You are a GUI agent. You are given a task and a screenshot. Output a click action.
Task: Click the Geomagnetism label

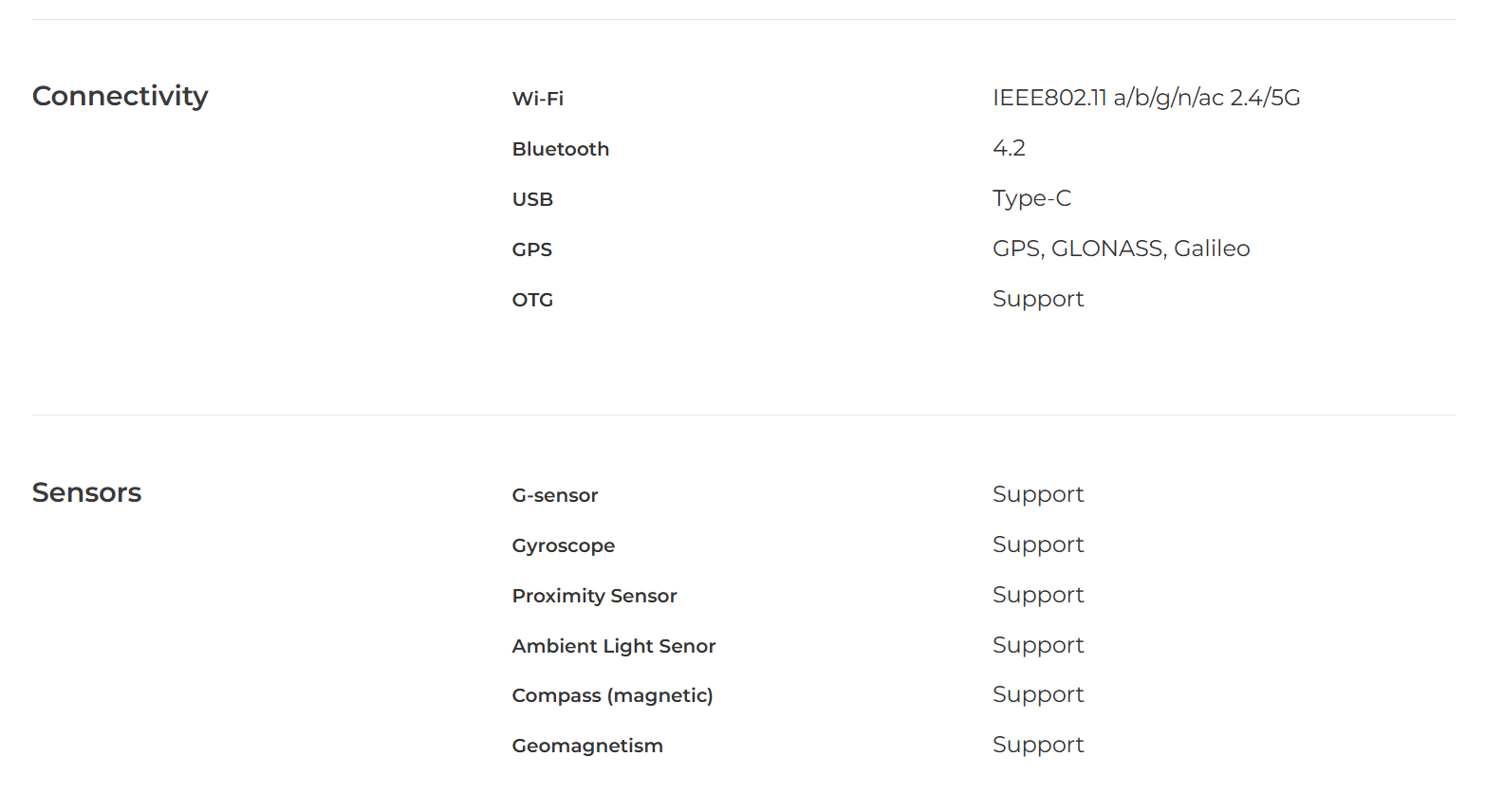[x=587, y=746]
